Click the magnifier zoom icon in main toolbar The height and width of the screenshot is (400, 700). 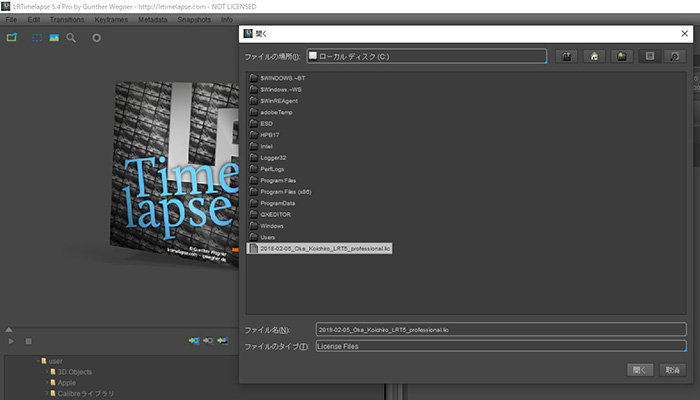tap(71, 38)
